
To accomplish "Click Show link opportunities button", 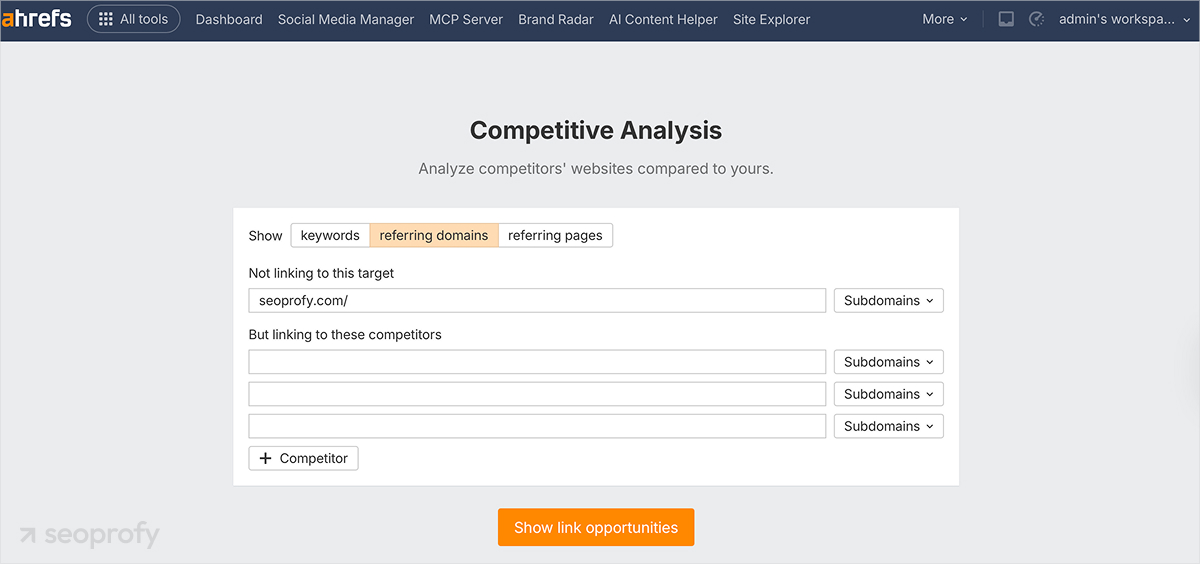I will 596,527.
